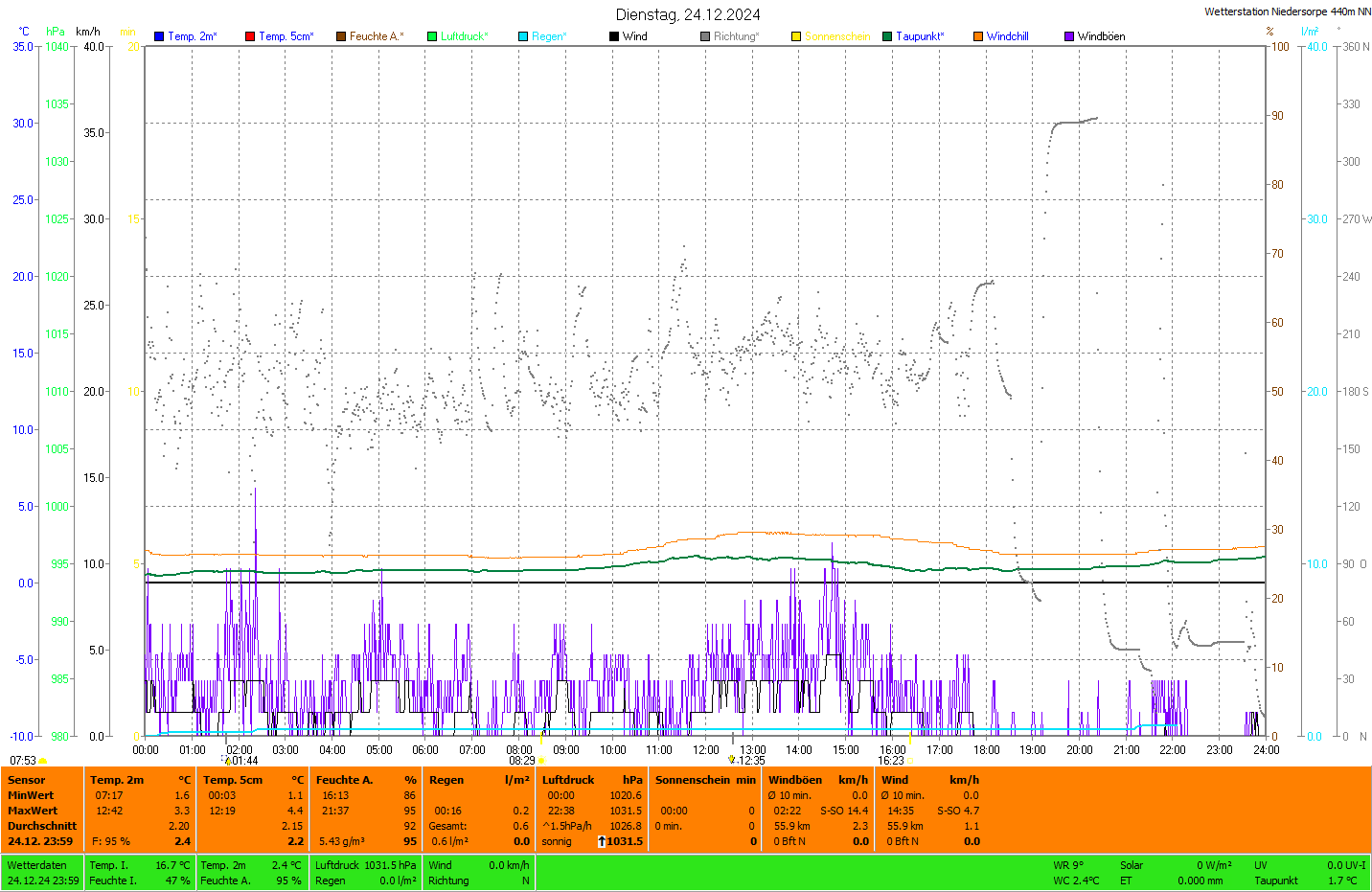The image size is (1372, 892).
Task: Click the green Luftdruck legend square
Action: [x=432, y=36]
